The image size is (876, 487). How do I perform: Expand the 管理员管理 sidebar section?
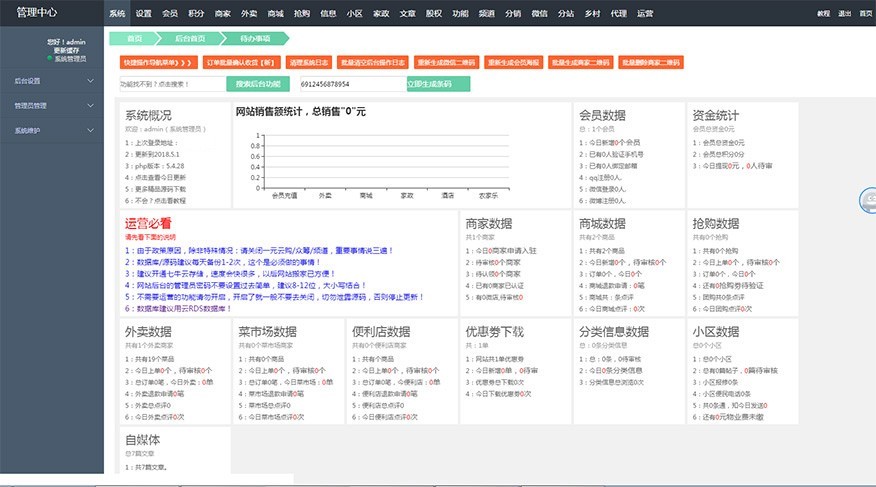coord(51,105)
